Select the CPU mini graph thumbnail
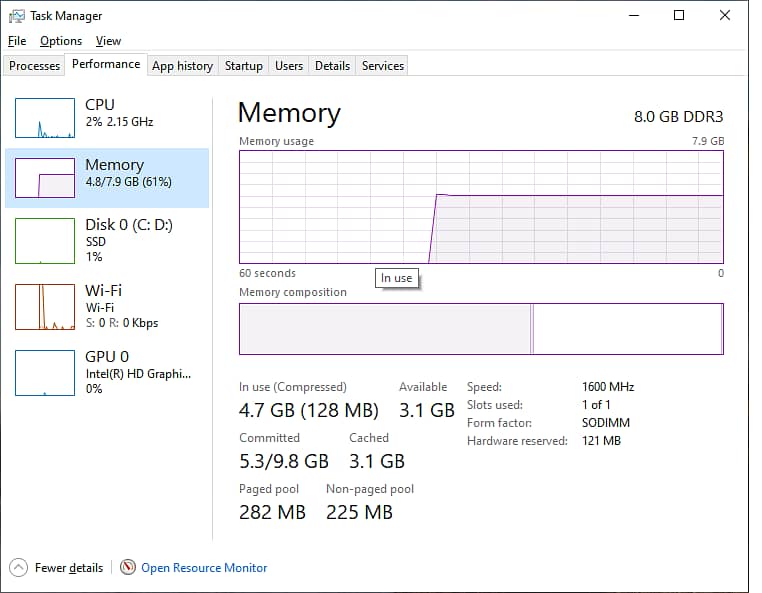762x593 pixels. (x=45, y=118)
